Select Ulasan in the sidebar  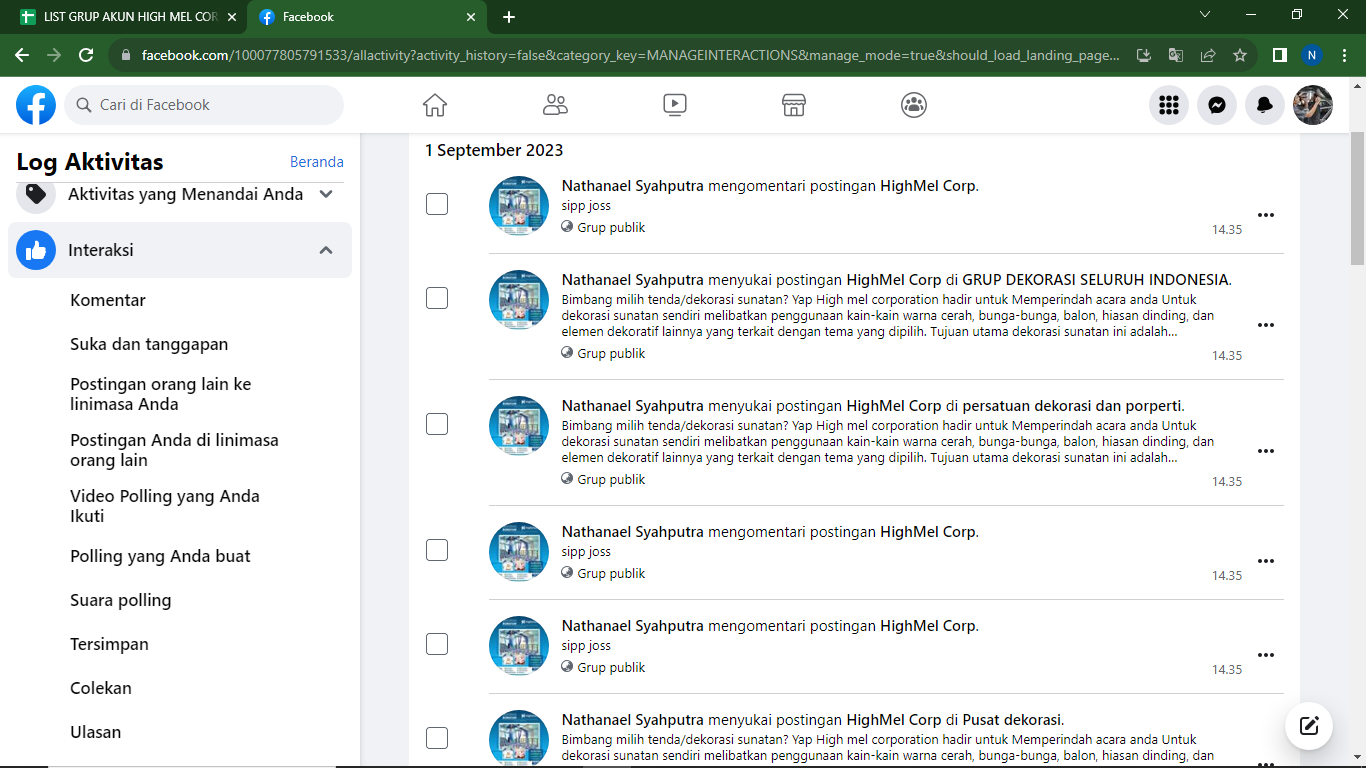point(96,732)
